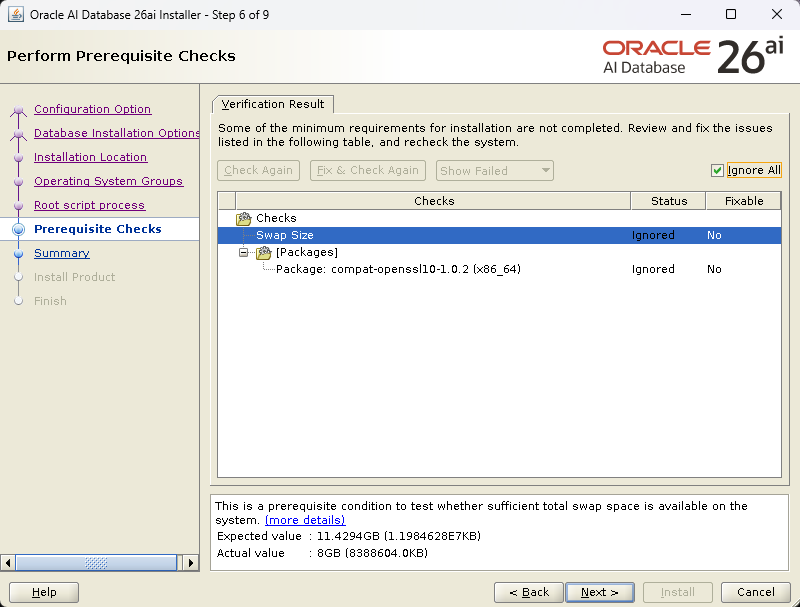Image resolution: width=800 pixels, height=607 pixels.
Task: Click the Oracle AI Database 26ai logo
Action: [x=693, y=56]
